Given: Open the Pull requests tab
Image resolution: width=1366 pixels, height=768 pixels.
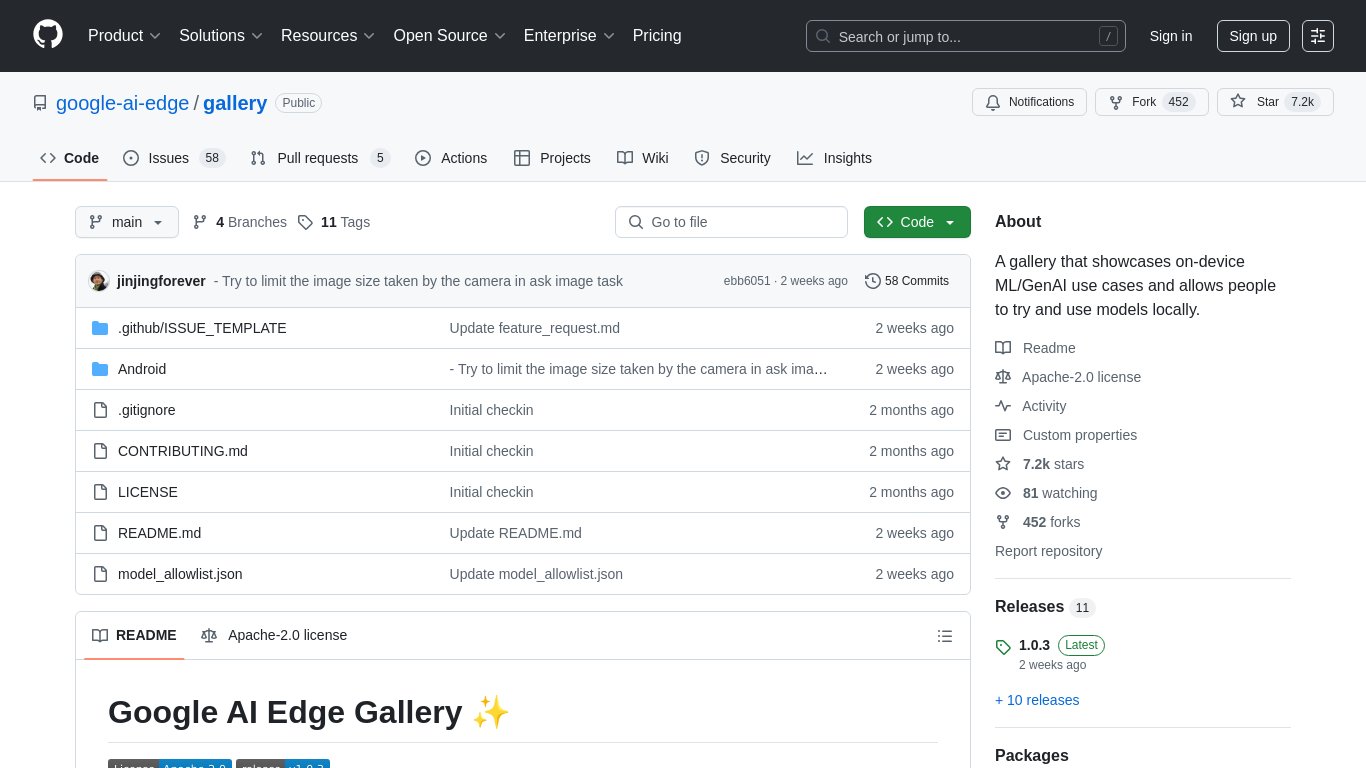Looking at the screenshot, I should [319, 158].
